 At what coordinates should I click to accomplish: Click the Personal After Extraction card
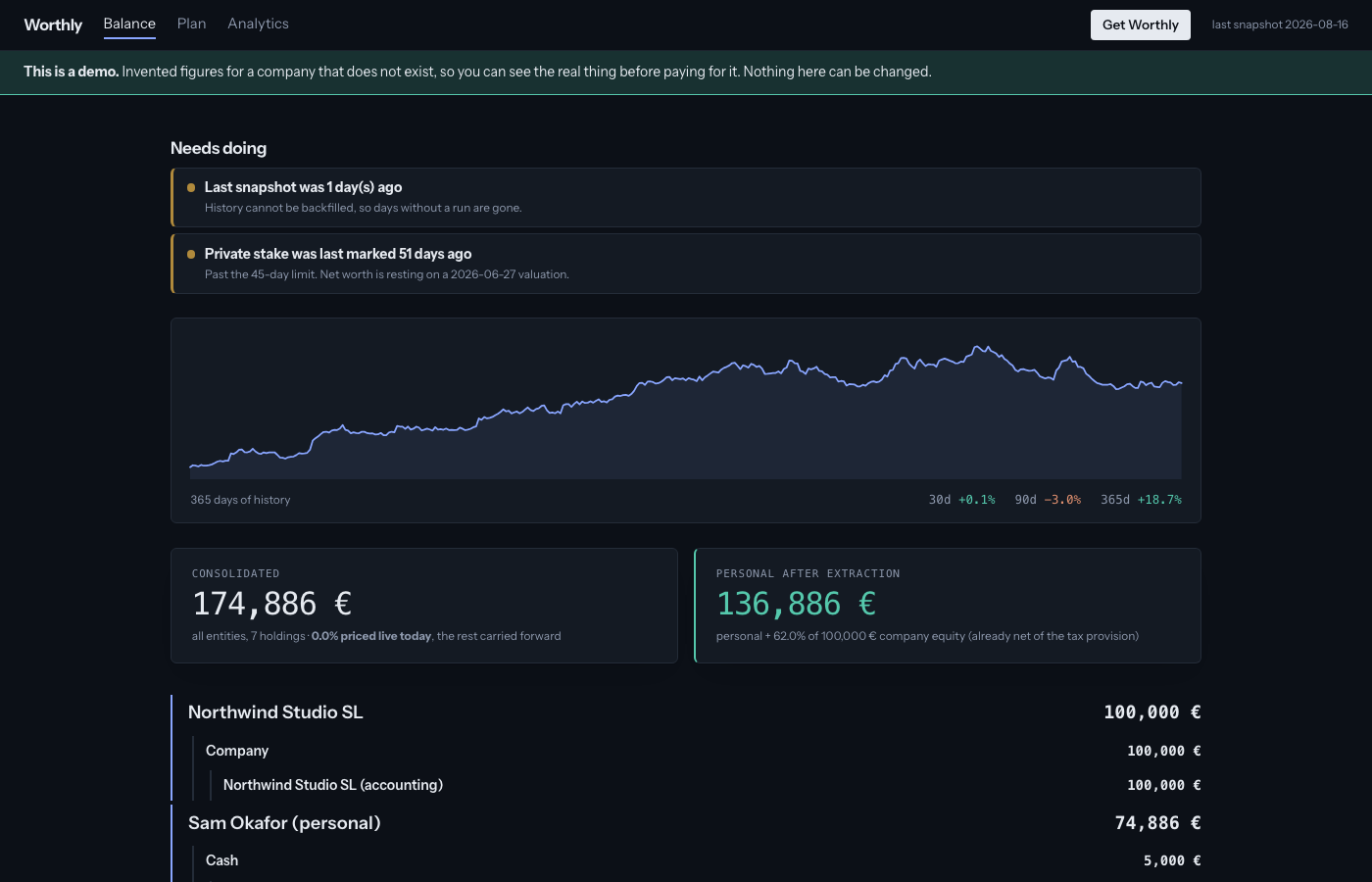[948, 606]
